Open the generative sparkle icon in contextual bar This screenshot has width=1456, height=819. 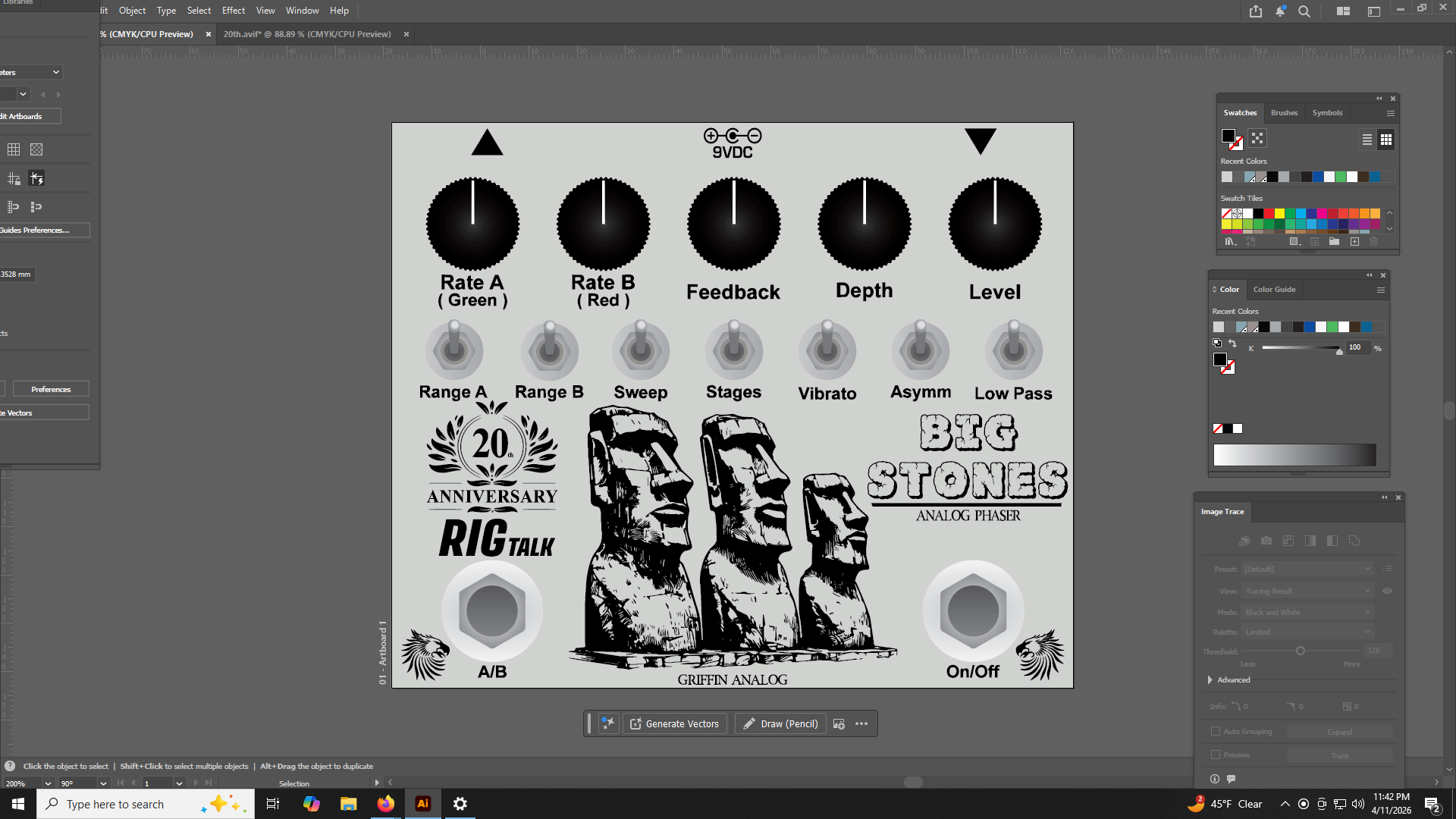(608, 723)
